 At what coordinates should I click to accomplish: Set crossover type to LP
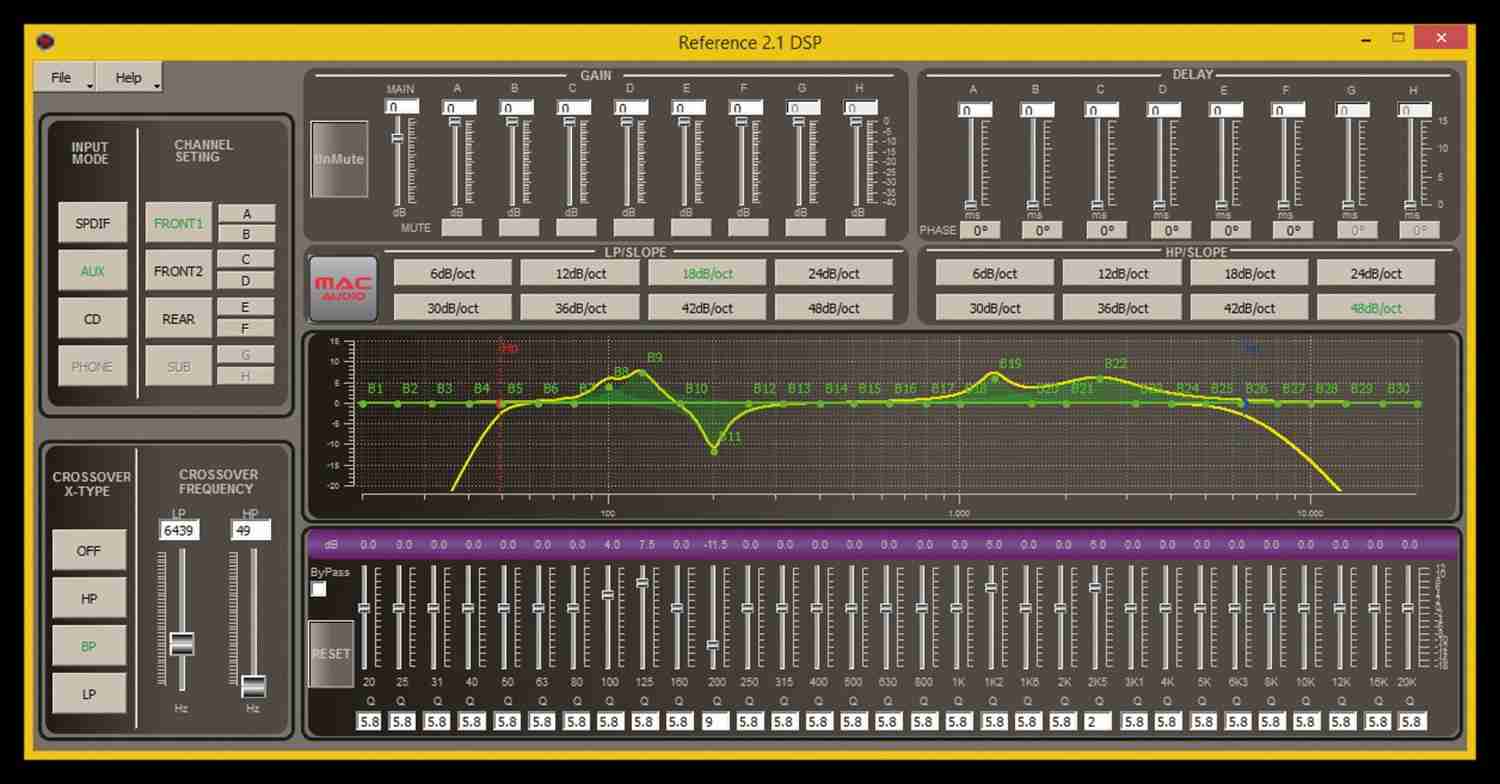[x=89, y=694]
